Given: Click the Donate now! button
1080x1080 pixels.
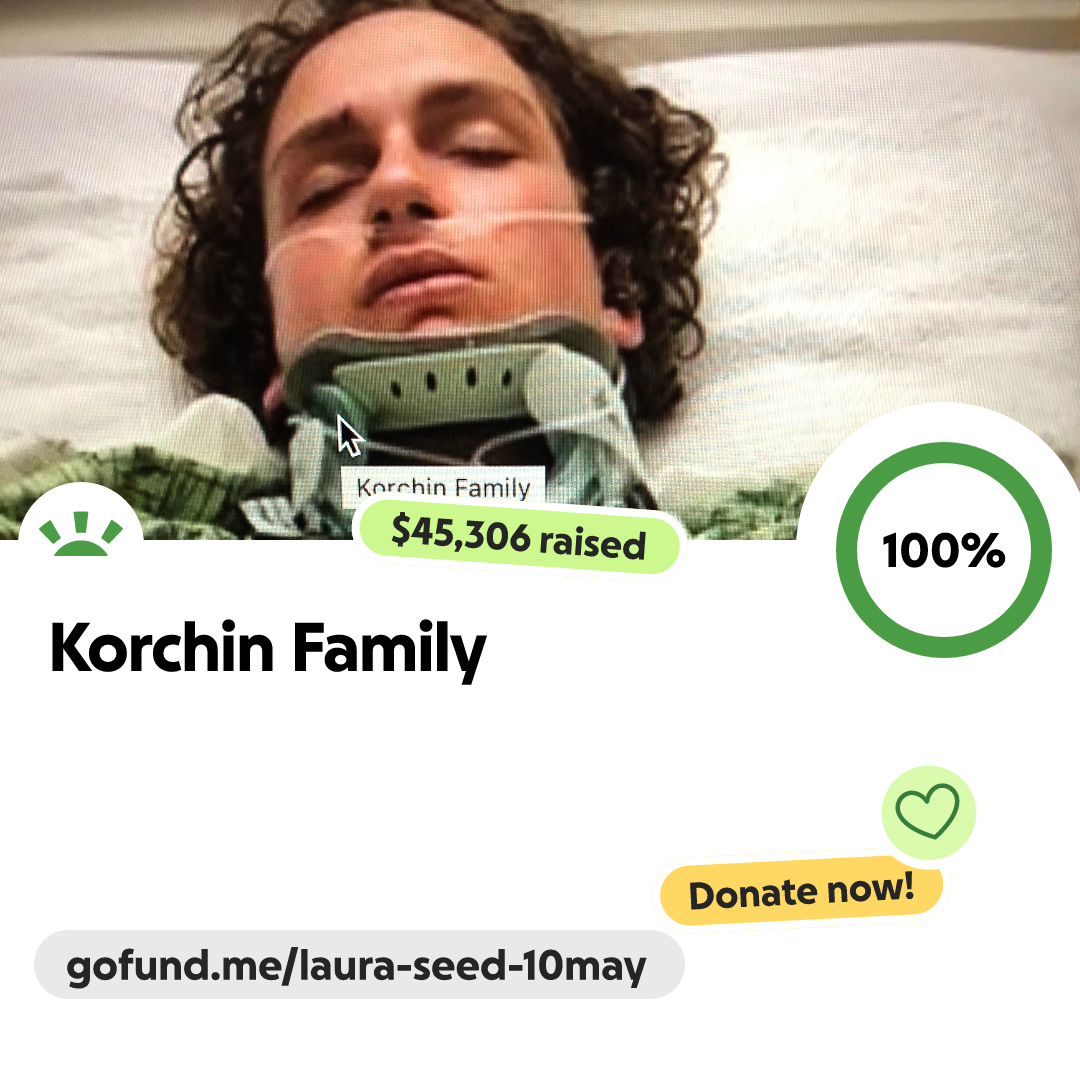Looking at the screenshot, I should coord(801,891).
